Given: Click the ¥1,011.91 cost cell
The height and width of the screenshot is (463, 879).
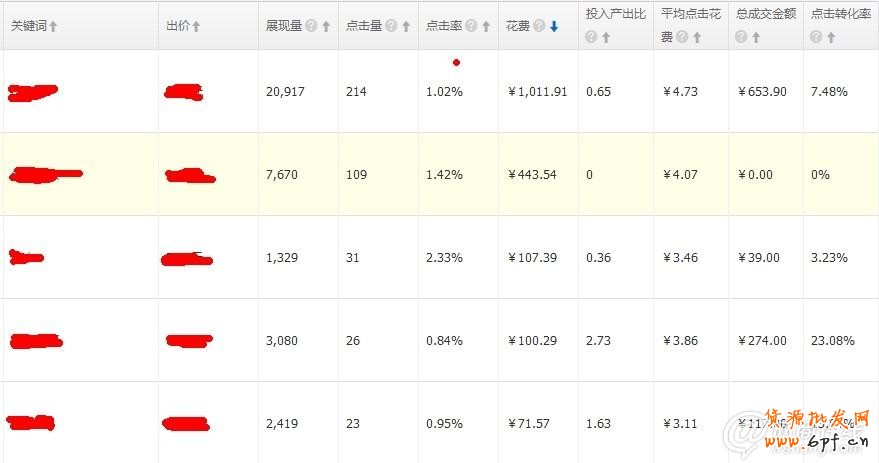Looking at the screenshot, I should 537,92.
